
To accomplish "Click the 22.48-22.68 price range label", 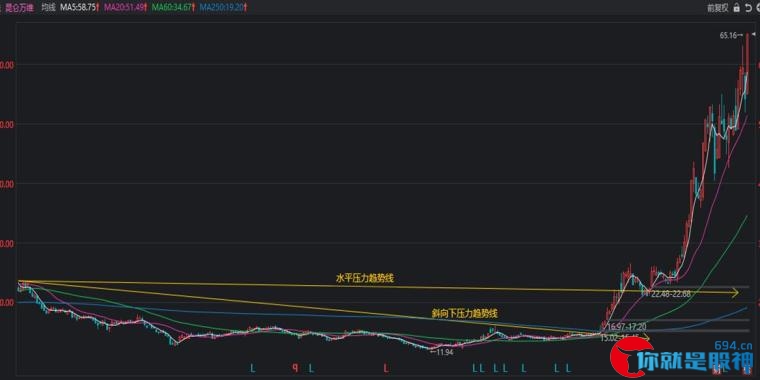I will (x=671, y=294).
